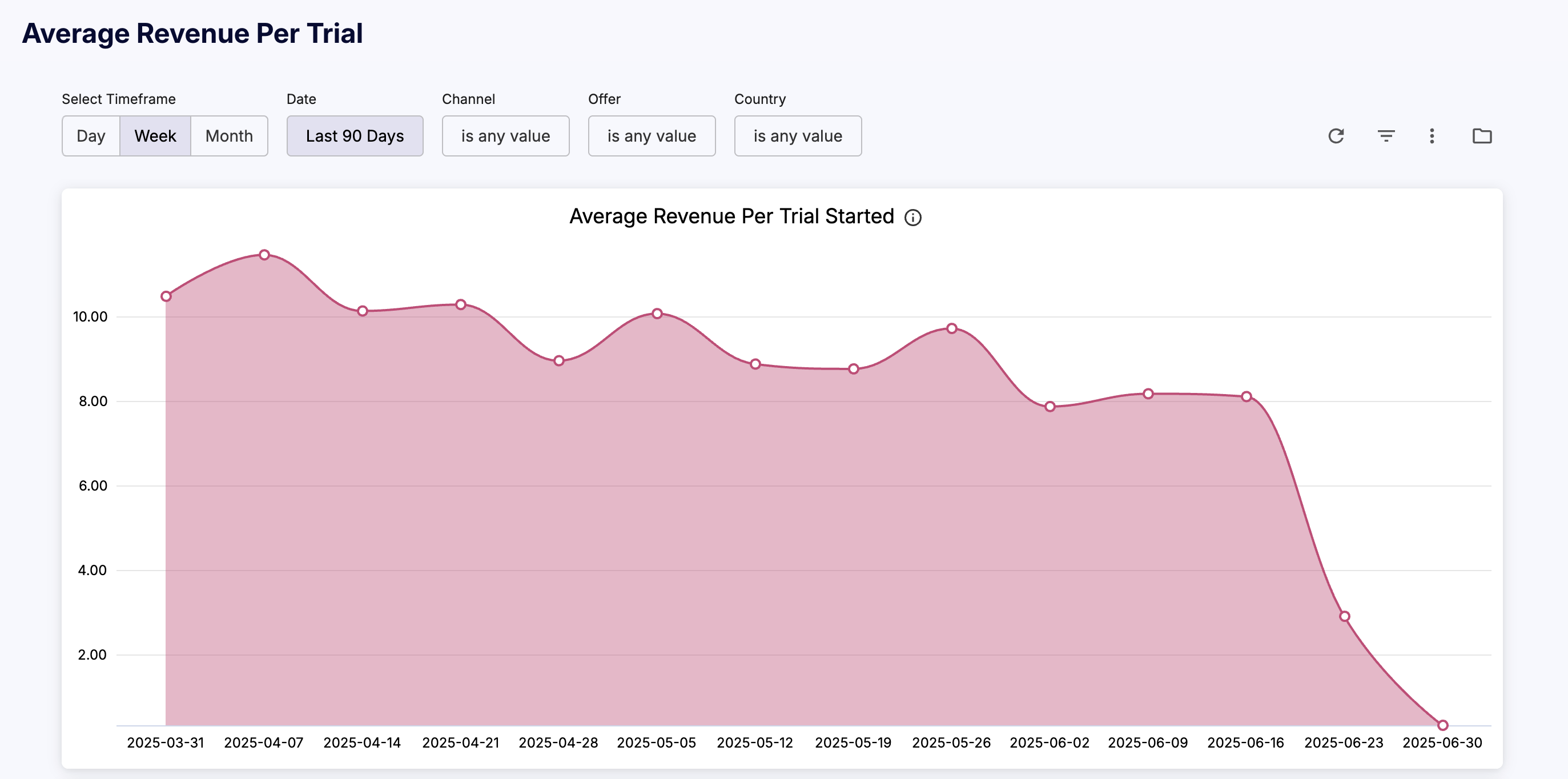Click the page heading Average Revenue Per Trial
Viewport: 1568px width, 779px height.
pyautogui.click(x=192, y=33)
